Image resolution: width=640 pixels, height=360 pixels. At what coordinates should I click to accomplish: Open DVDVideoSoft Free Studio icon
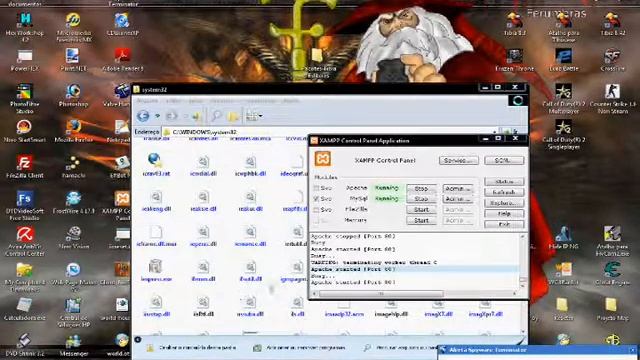pyautogui.click(x=24, y=204)
